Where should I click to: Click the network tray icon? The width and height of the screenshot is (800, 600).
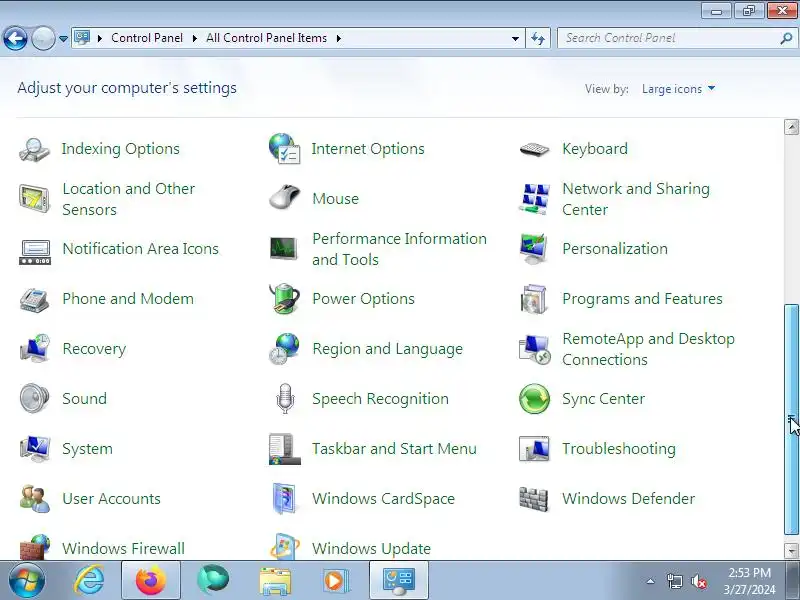point(674,581)
